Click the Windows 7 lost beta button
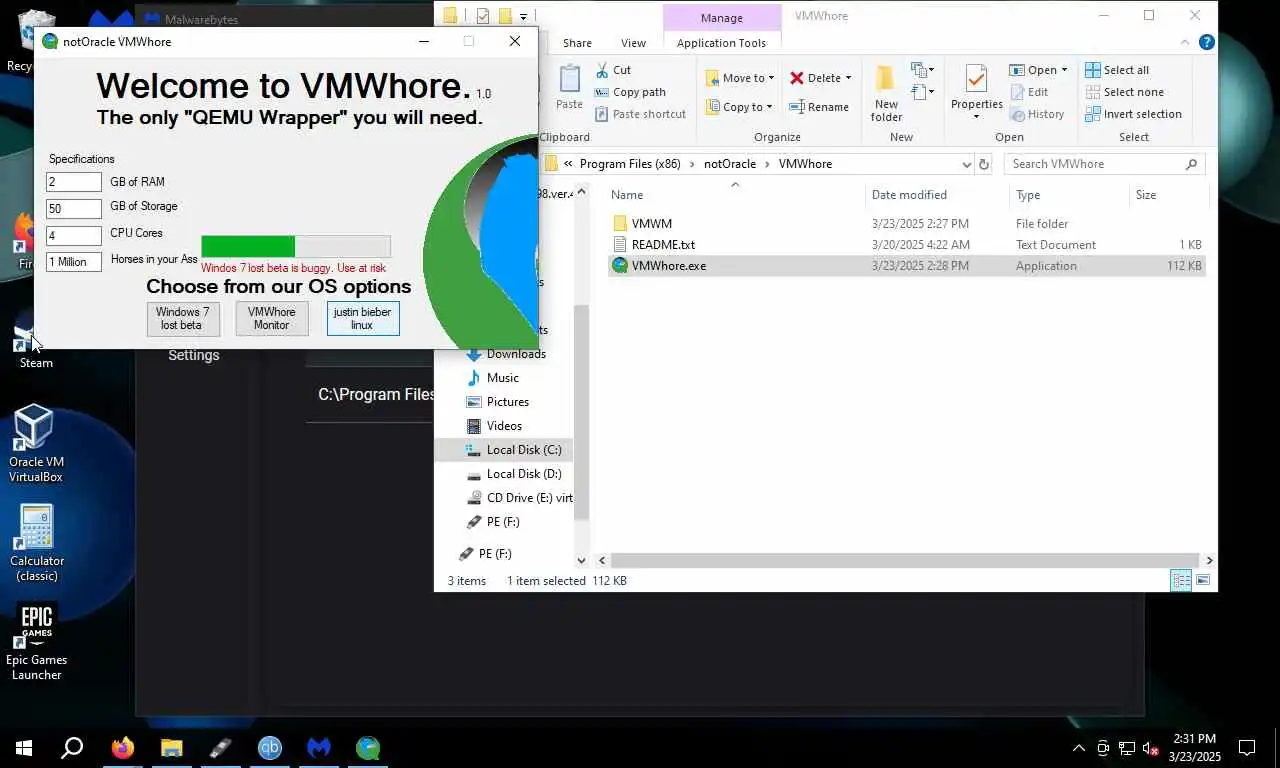 pos(182,318)
